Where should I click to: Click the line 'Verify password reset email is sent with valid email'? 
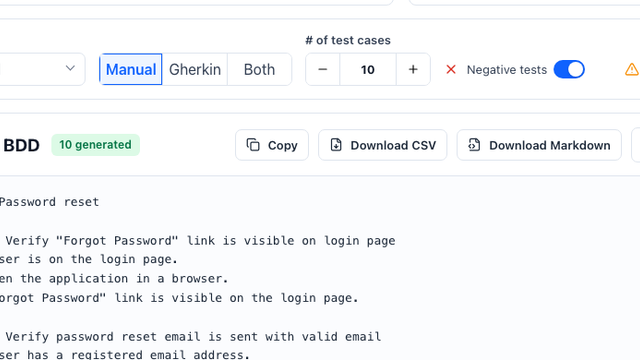point(193,337)
